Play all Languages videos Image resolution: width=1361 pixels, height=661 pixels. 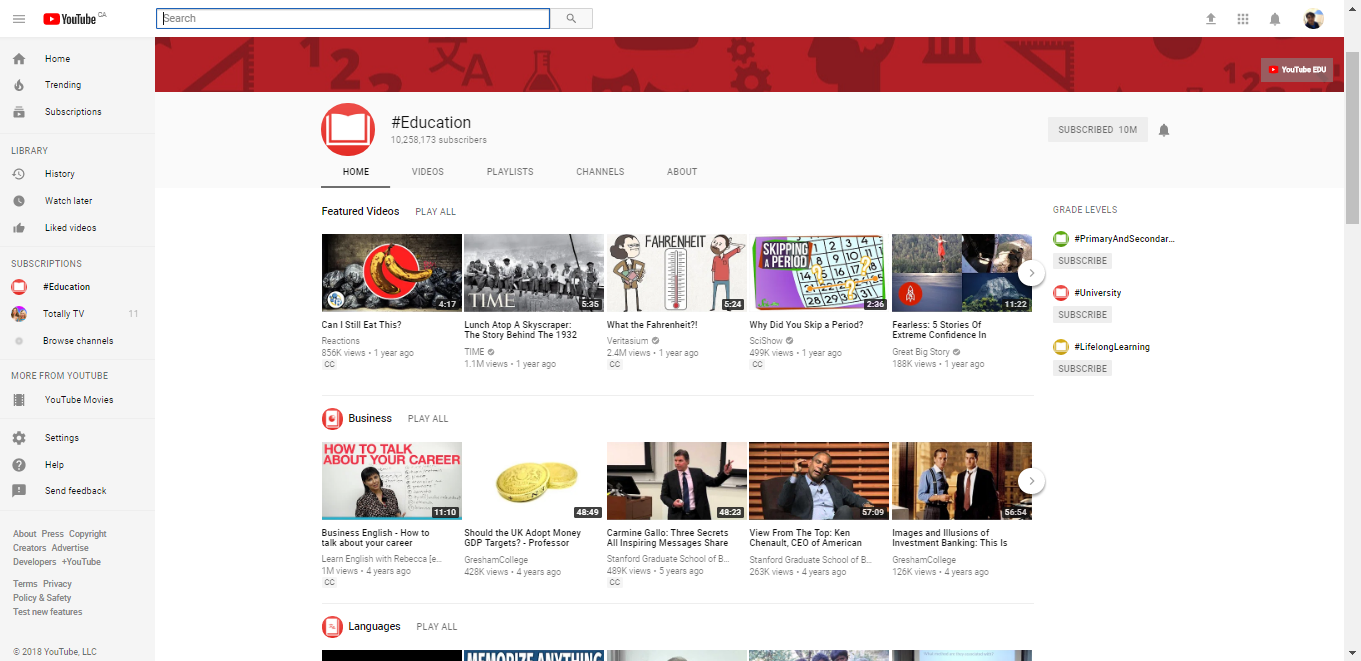[437, 627]
